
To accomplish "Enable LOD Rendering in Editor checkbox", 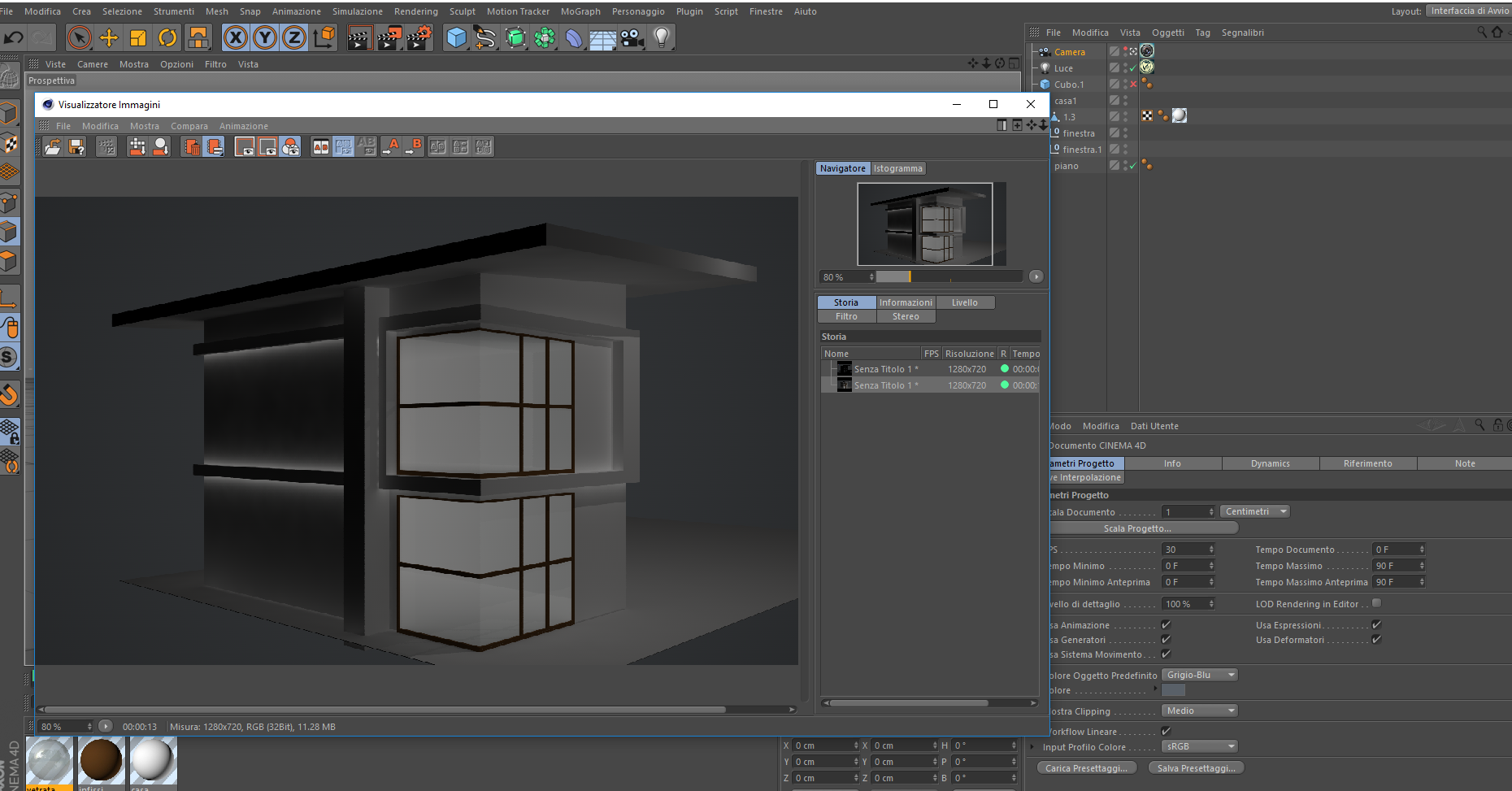I will [x=1376, y=603].
